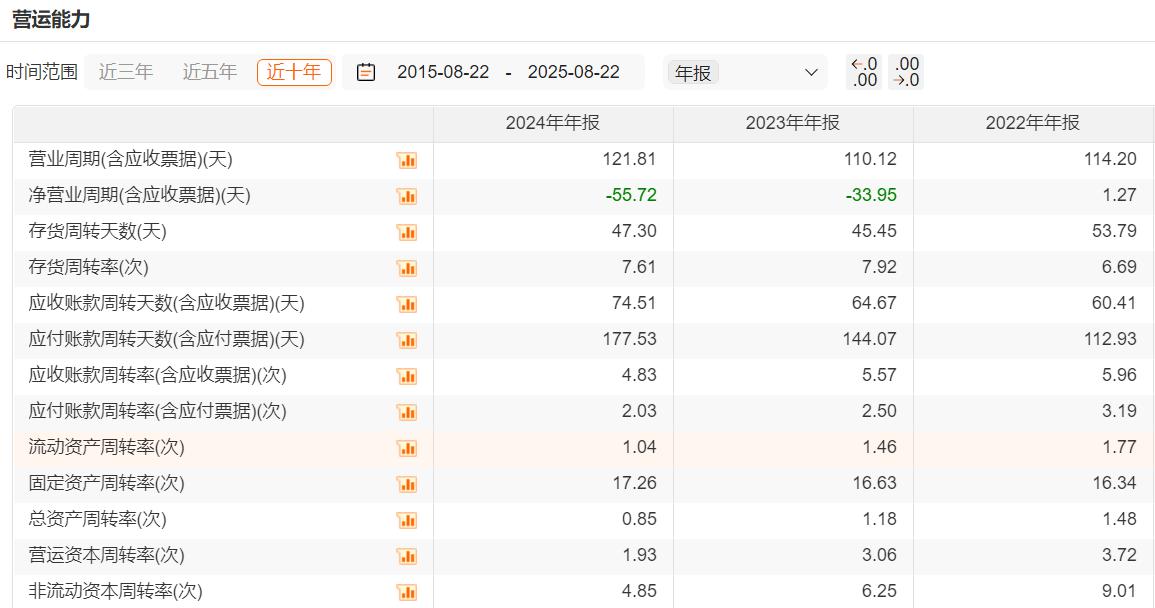Image resolution: width=1155 pixels, height=608 pixels.
Task: Click value 9.01 in 2022 column
Action: 1119,591
